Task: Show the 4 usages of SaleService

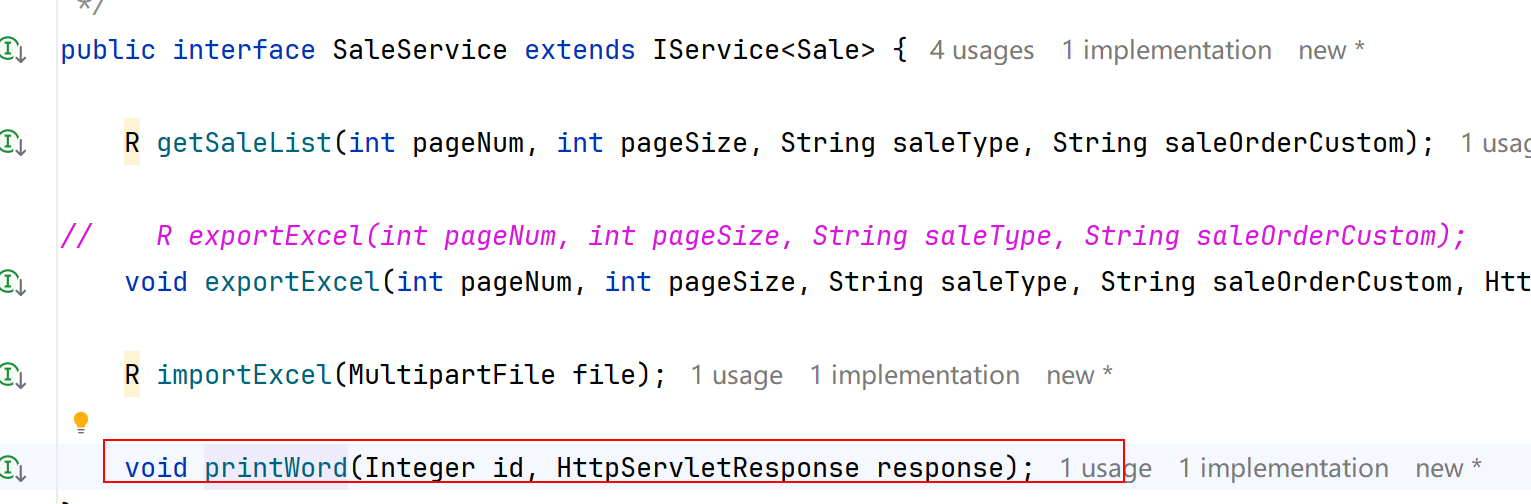Action: 981,50
